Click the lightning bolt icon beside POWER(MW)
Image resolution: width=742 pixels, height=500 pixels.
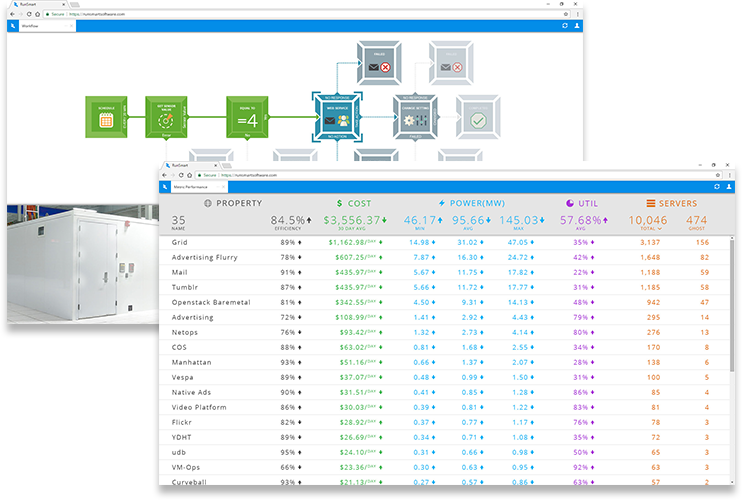tap(442, 203)
